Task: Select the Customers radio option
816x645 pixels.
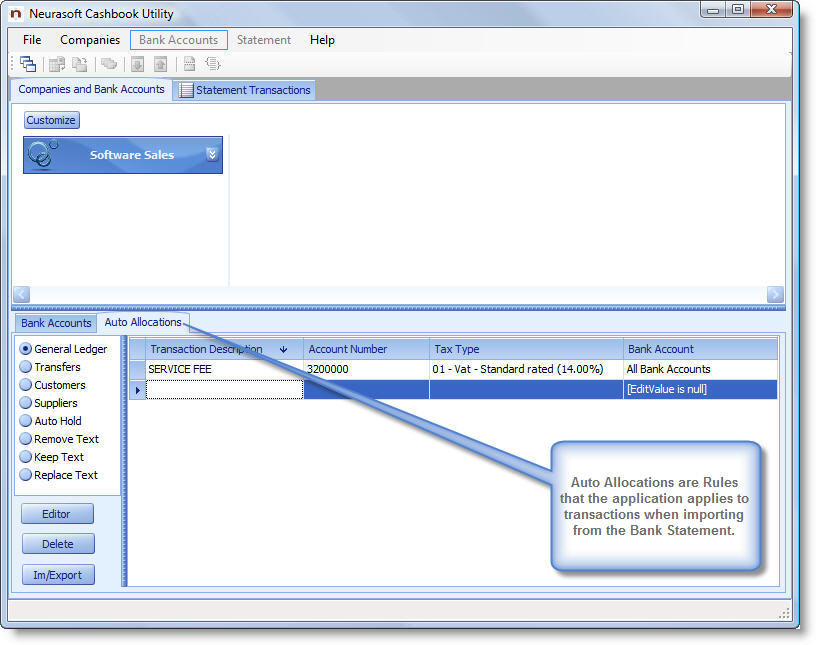Action: pyautogui.click(x=26, y=385)
